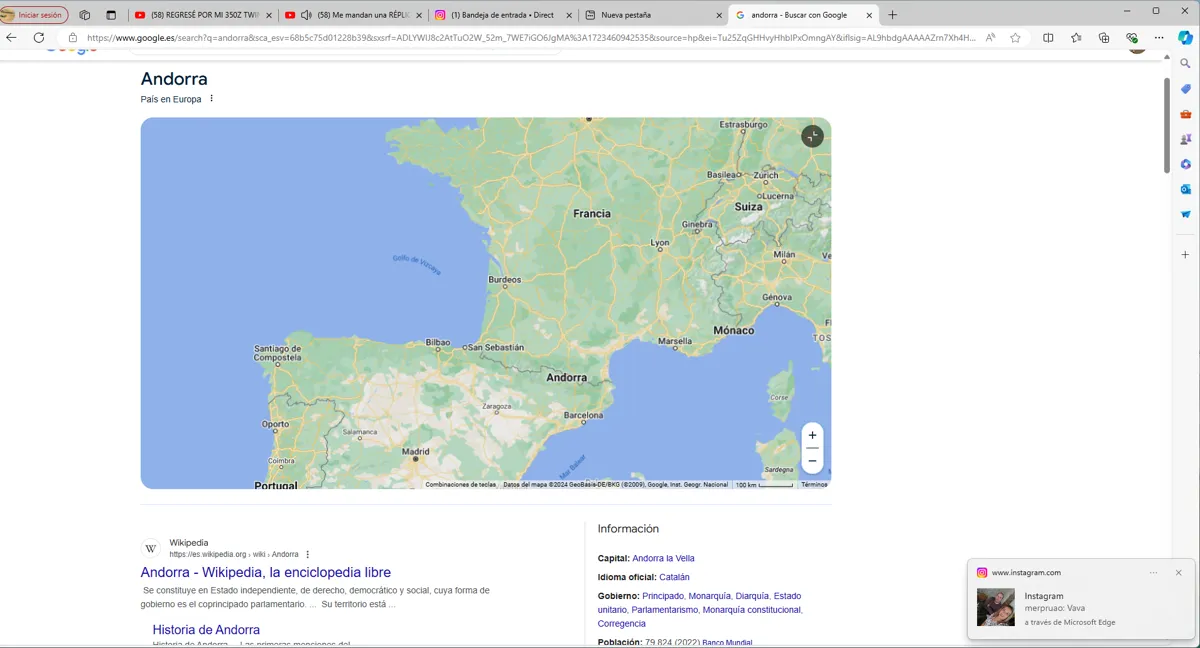Open the Andorra - Wikipedia, la enciclopedia libre link

tap(265, 572)
